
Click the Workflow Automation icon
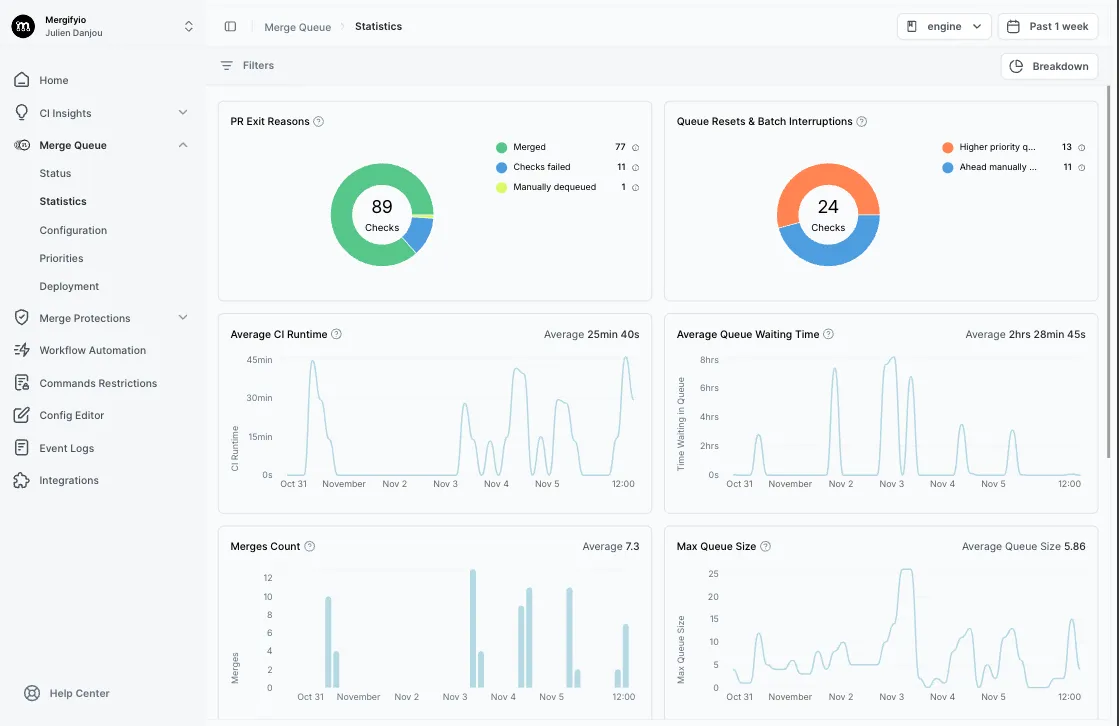(22, 351)
